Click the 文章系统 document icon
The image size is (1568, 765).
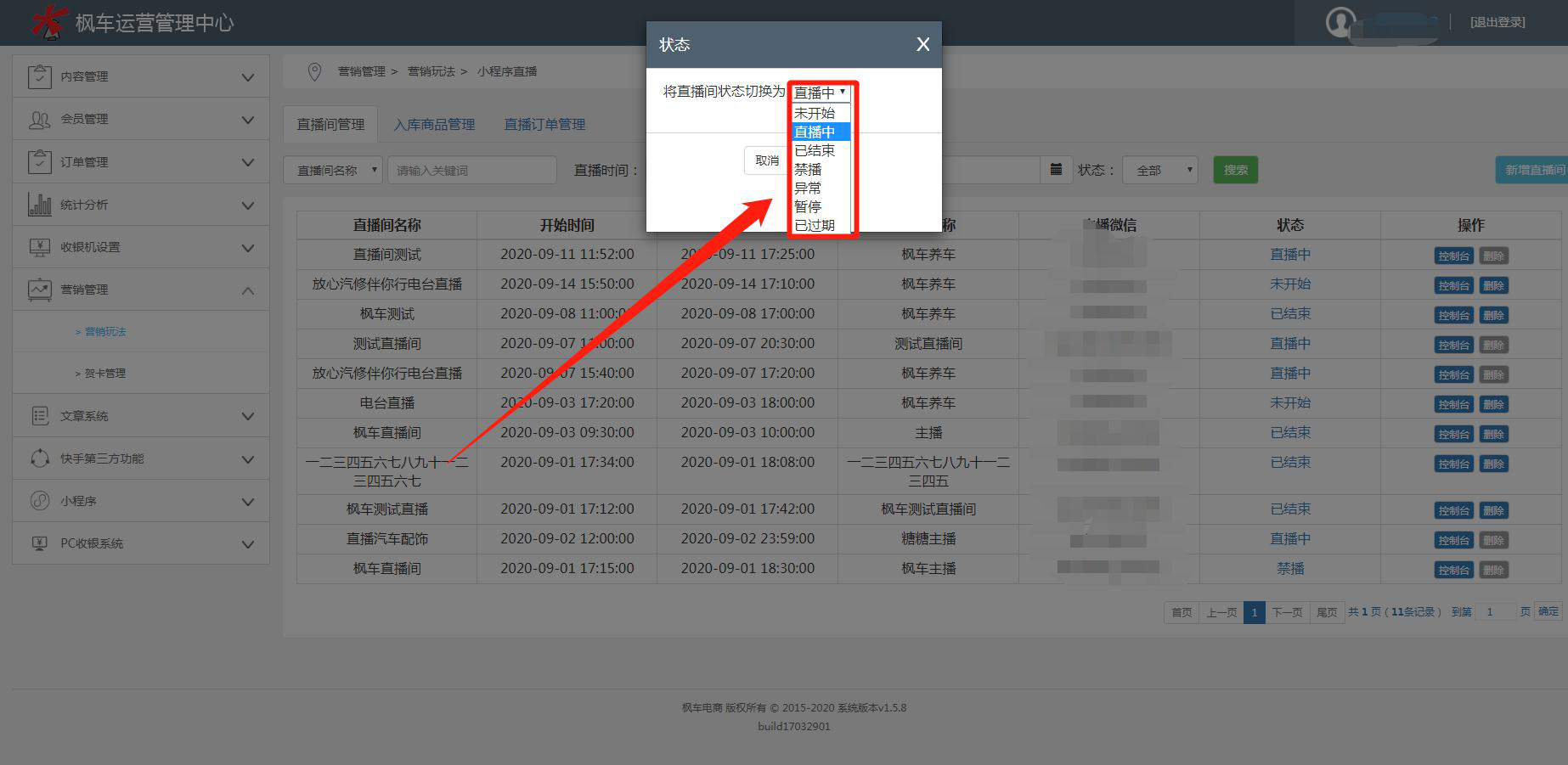pos(40,416)
